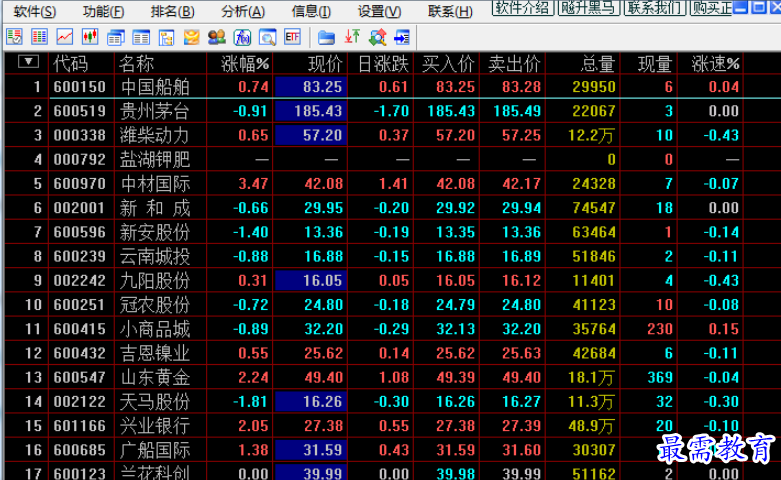781x480 pixels.
Task: Sort by the 代码 column header
Action: (x=71, y=64)
